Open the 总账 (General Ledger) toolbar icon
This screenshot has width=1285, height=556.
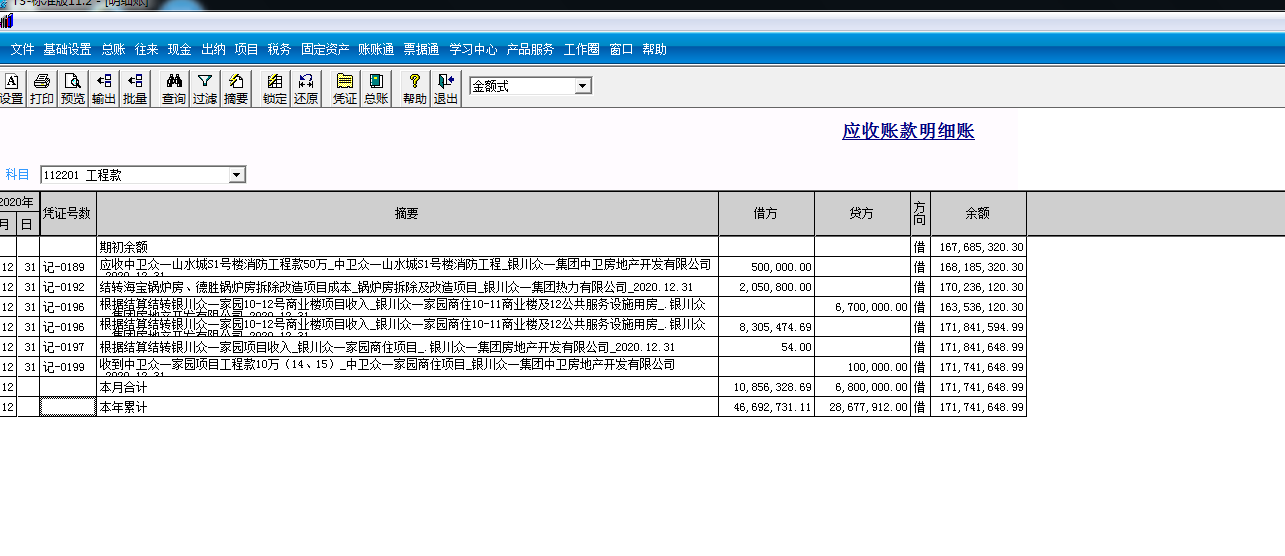tap(376, 89)
